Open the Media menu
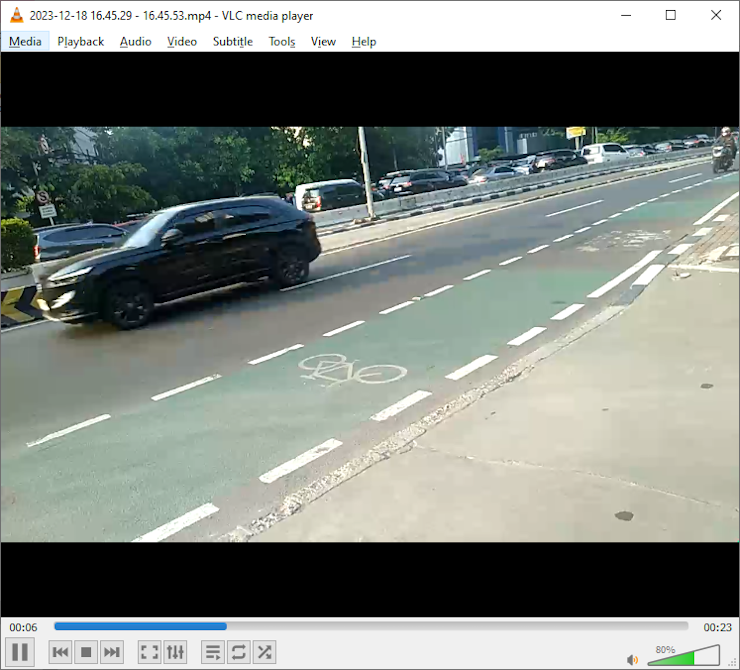Screen dimensions: 740x670 coord(25,42)
